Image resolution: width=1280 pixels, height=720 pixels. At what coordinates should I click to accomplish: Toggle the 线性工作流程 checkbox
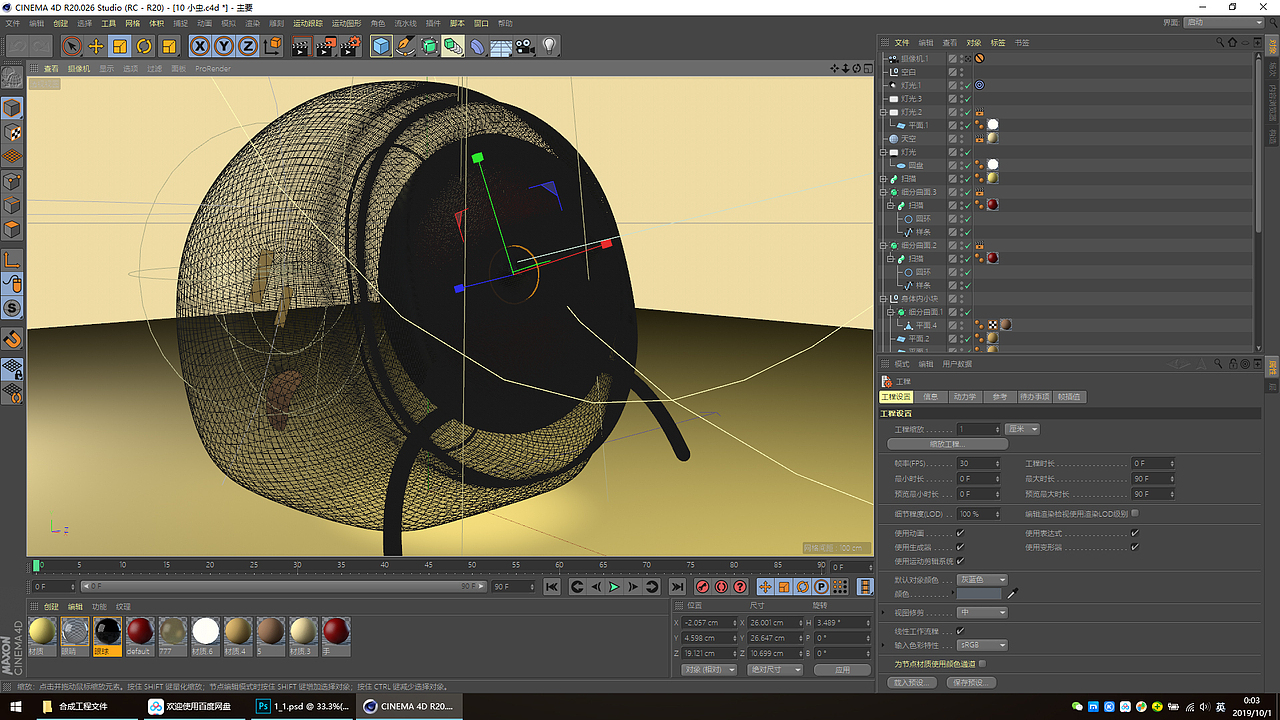coord(960,631)
